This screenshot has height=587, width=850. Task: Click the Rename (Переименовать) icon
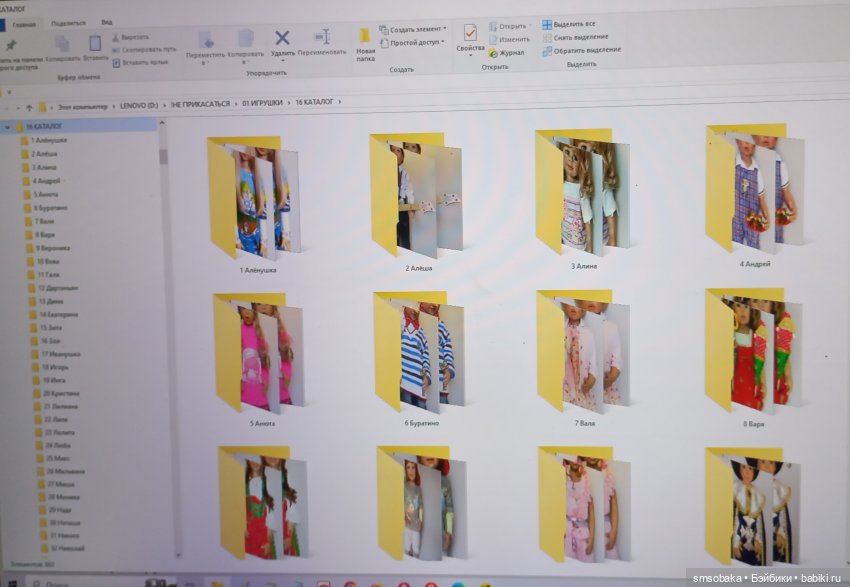[x=322, y=38]
